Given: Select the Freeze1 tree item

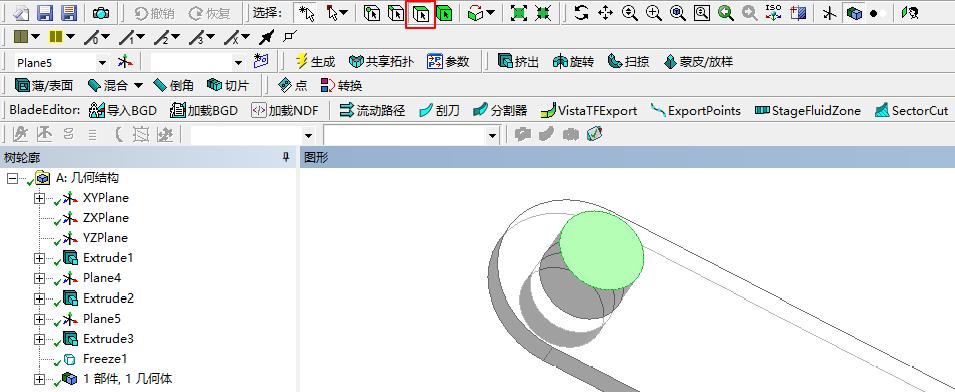Looking at the screenshot, I should coord(105,359).
